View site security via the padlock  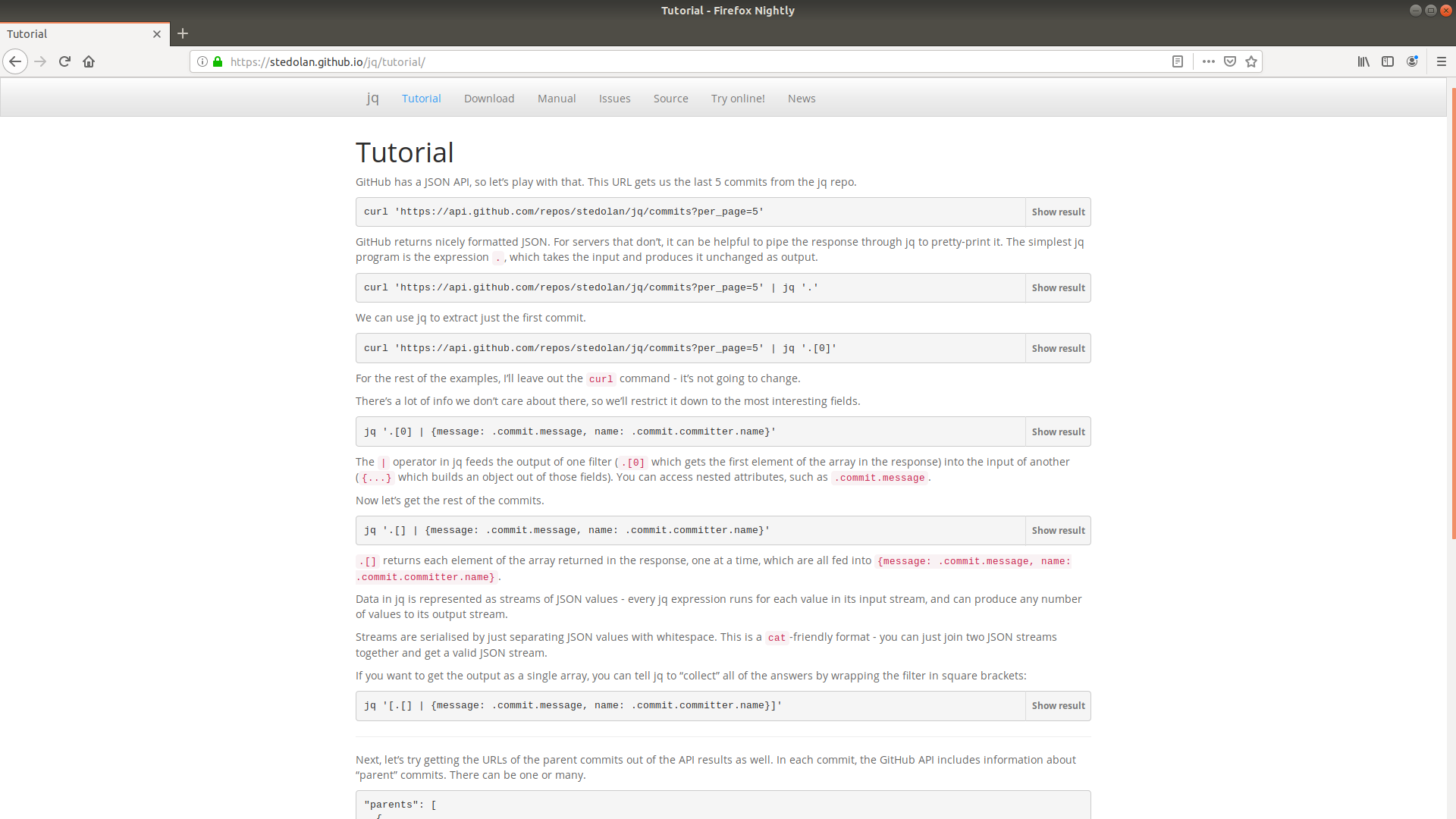pos(217,61)
